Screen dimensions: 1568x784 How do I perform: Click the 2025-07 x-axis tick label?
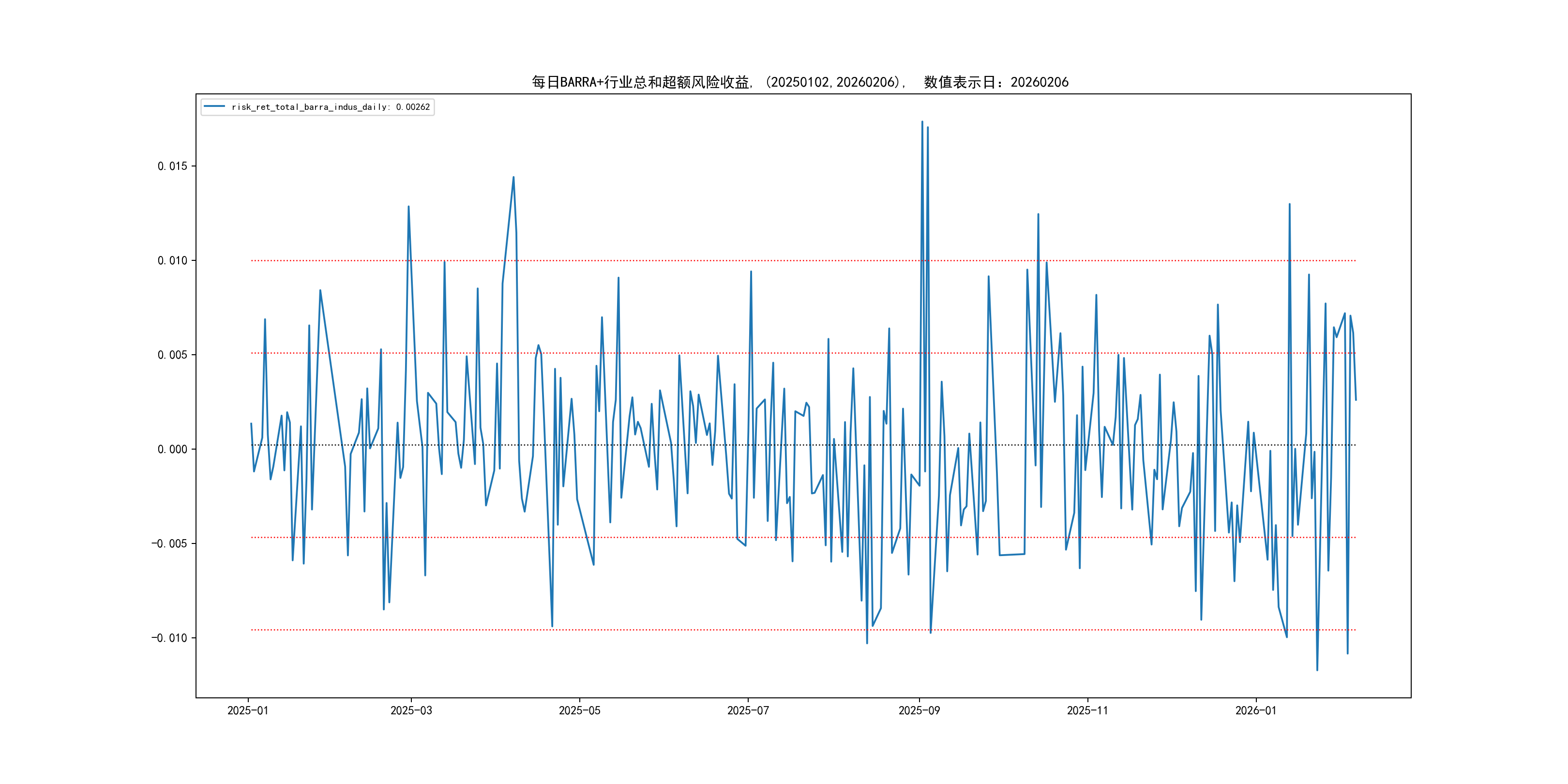748,710
